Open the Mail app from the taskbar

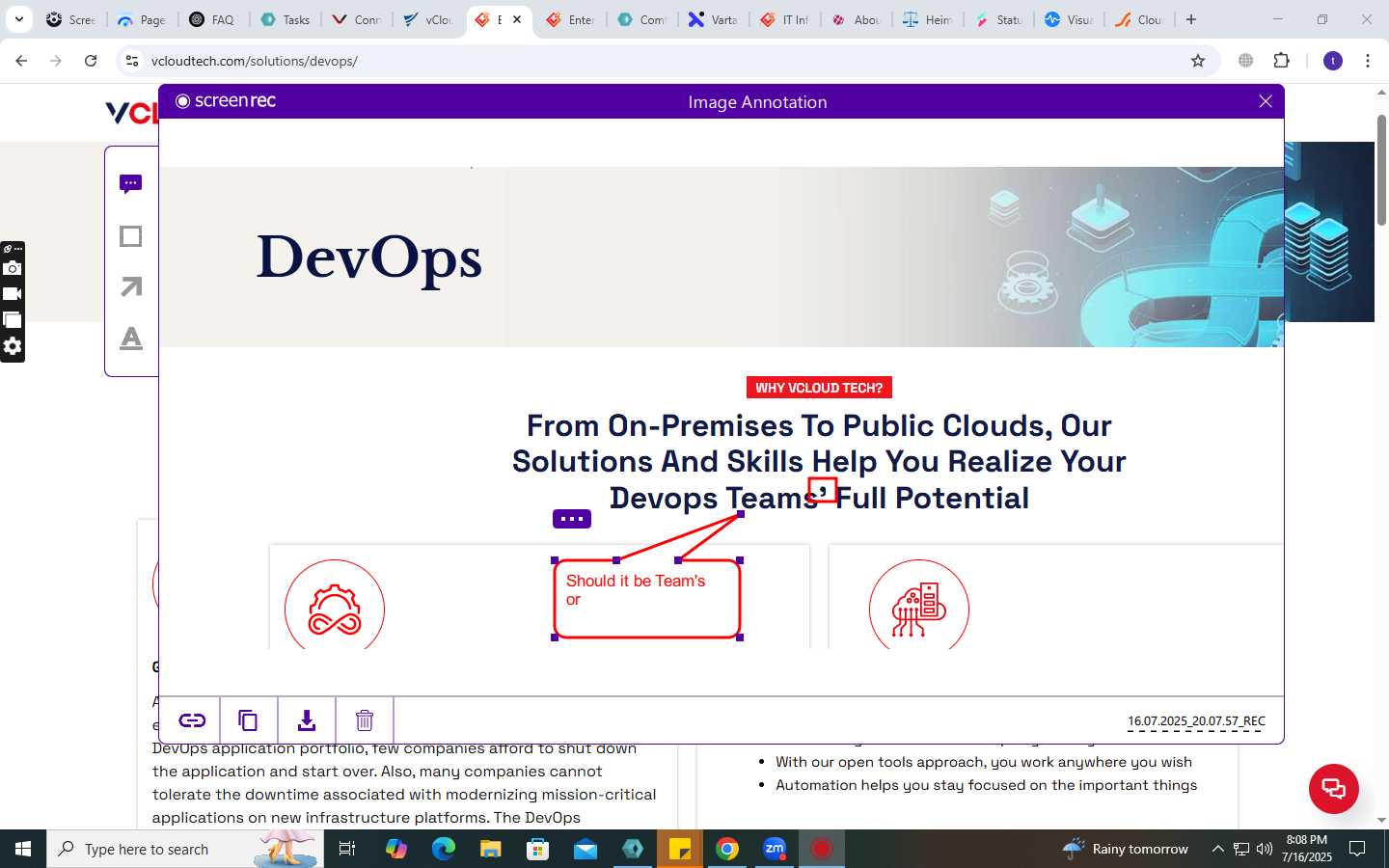[x=586, y=849]
